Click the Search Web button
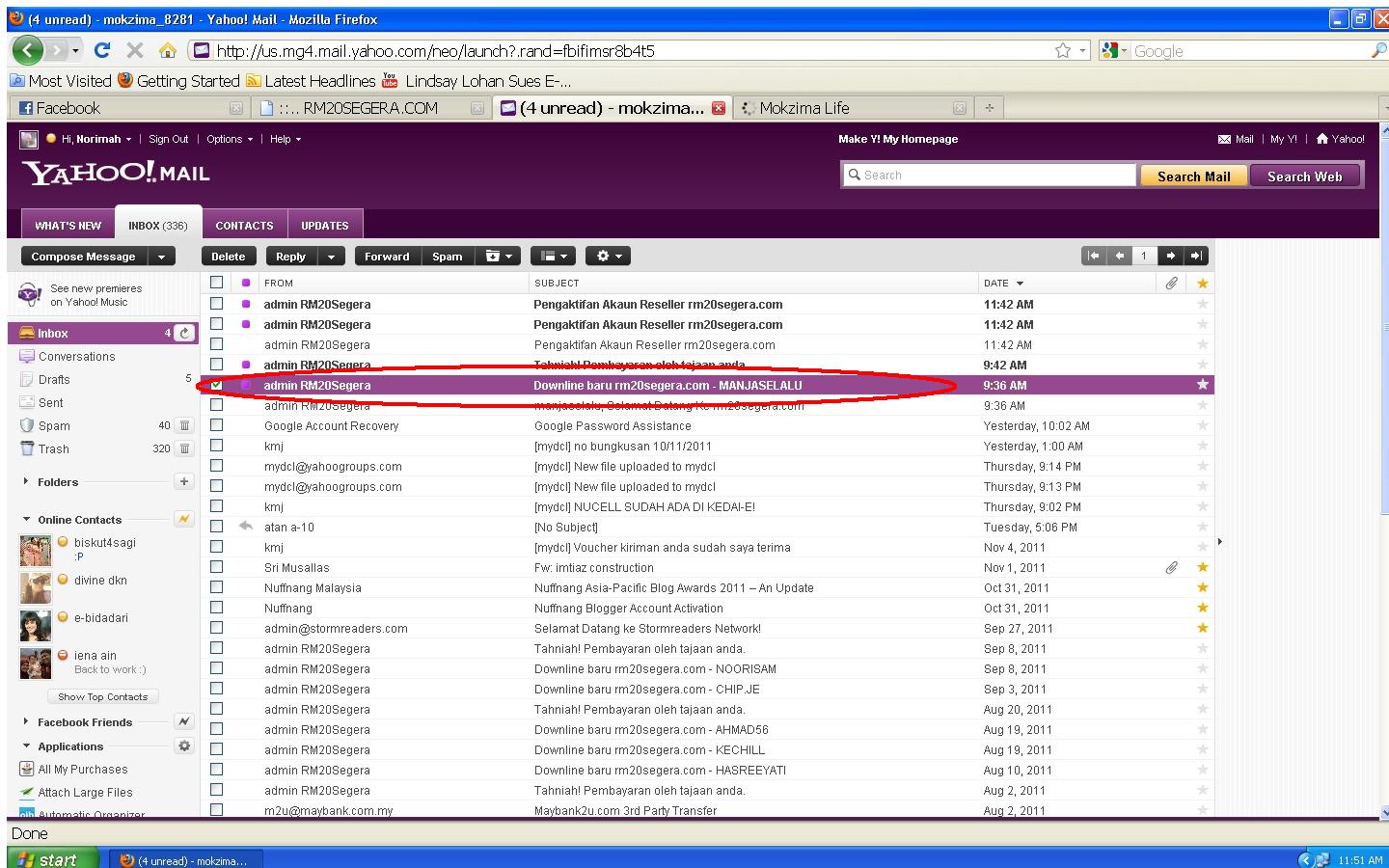The width and height of the screenshot is (1389, 868). (1304, 176)
